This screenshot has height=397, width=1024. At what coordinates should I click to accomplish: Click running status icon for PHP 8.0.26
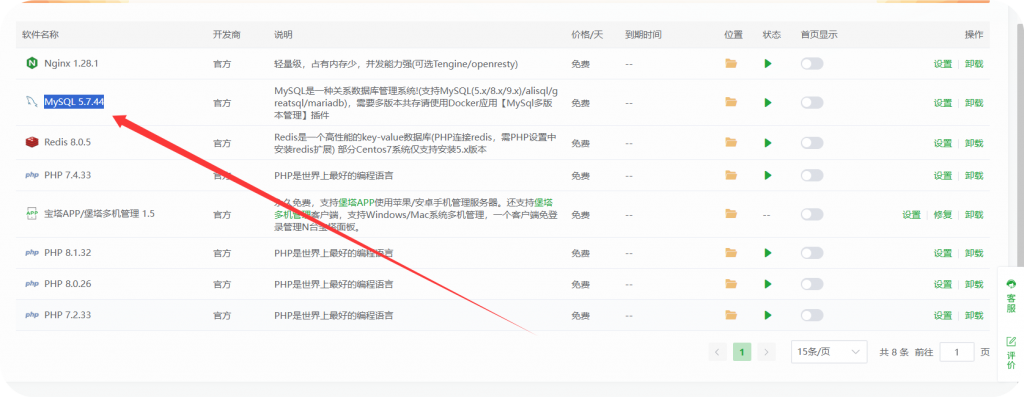tap(768, 284)
